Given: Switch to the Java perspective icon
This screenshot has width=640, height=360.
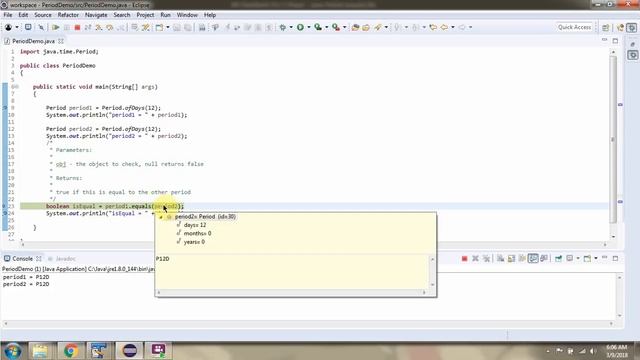Looking at the screenshot, I should click(x=620, y=27).
